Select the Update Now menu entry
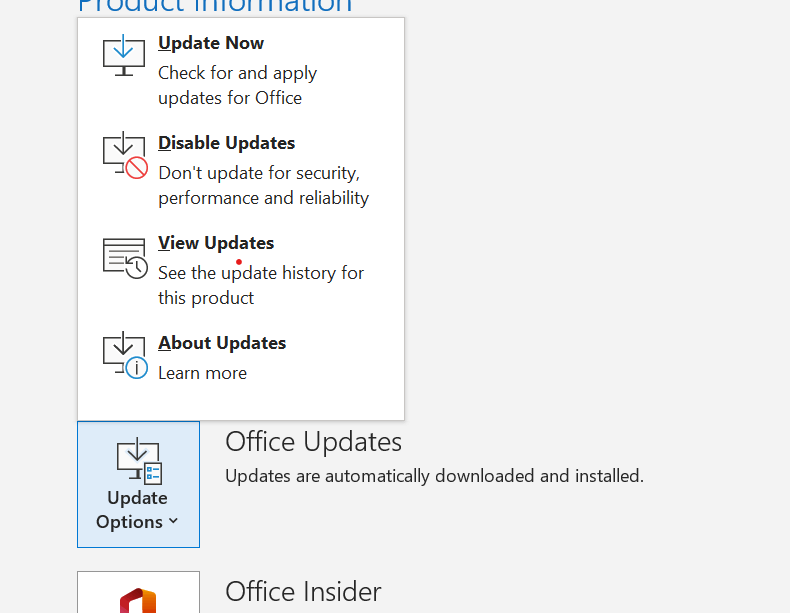 pos(241,70)
